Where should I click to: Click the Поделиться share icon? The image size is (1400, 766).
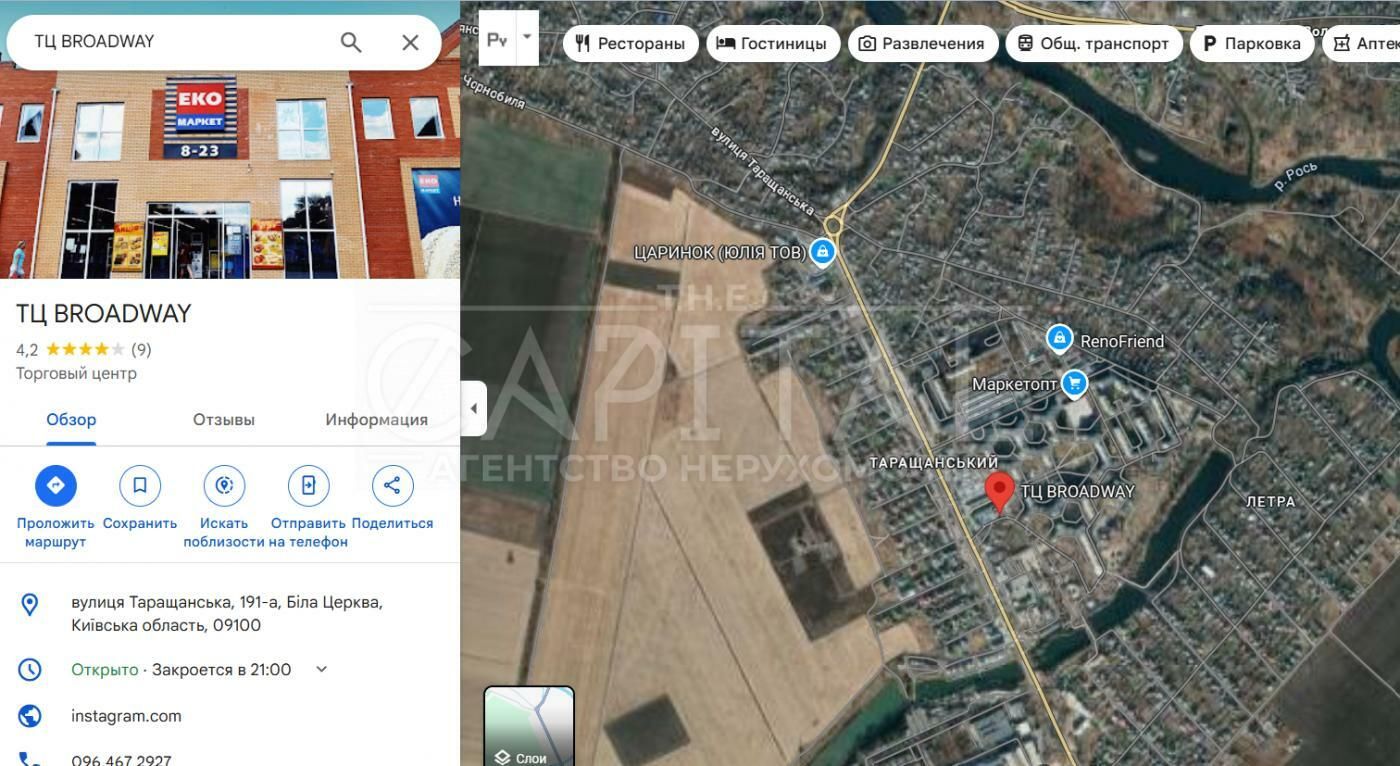click(392, 485)
